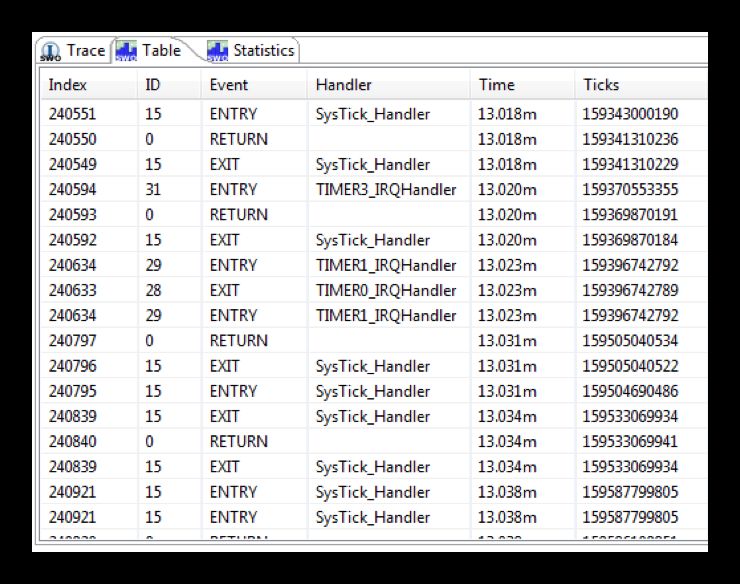Select index cell 240551
Viewport: 740px width, 584px height.
click(x=72, y=114)
